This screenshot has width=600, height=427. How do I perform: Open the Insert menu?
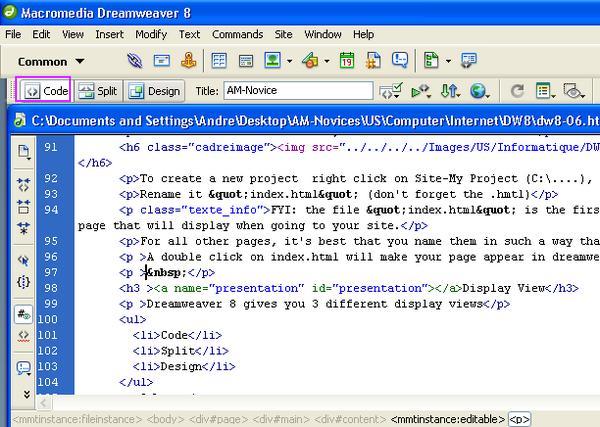[109, 34]
